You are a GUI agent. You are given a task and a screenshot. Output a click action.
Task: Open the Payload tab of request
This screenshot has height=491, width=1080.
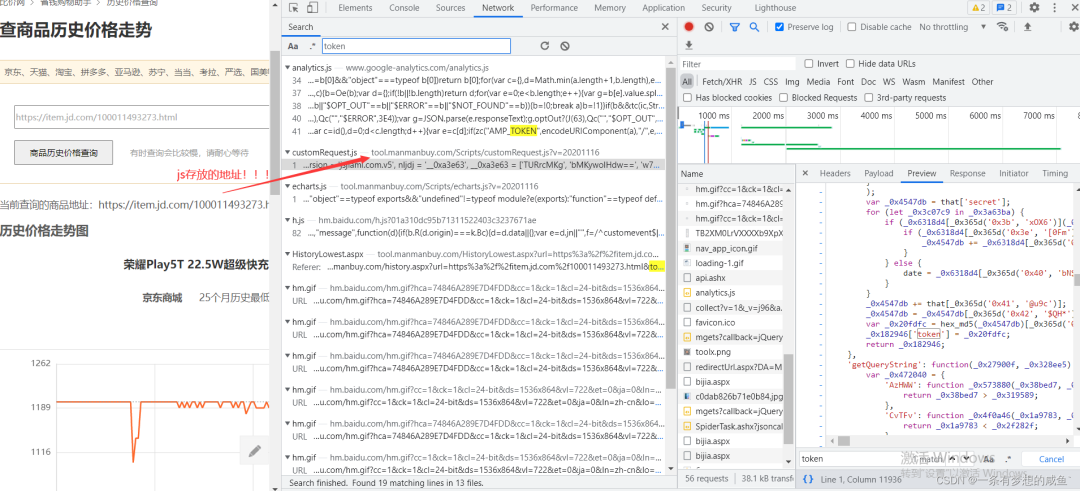pos(878,174)
